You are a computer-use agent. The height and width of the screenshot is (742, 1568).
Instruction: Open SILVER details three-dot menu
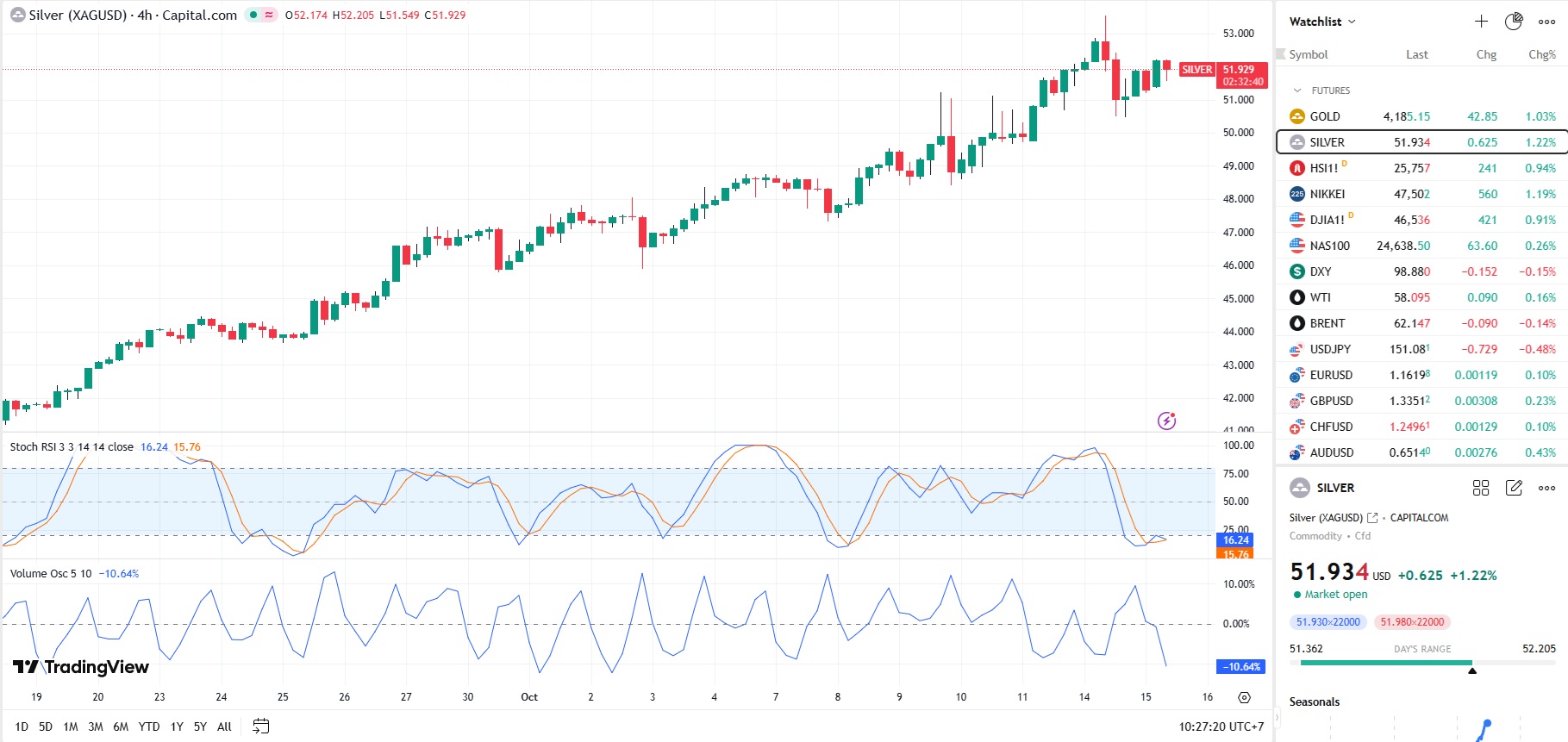1547,488
